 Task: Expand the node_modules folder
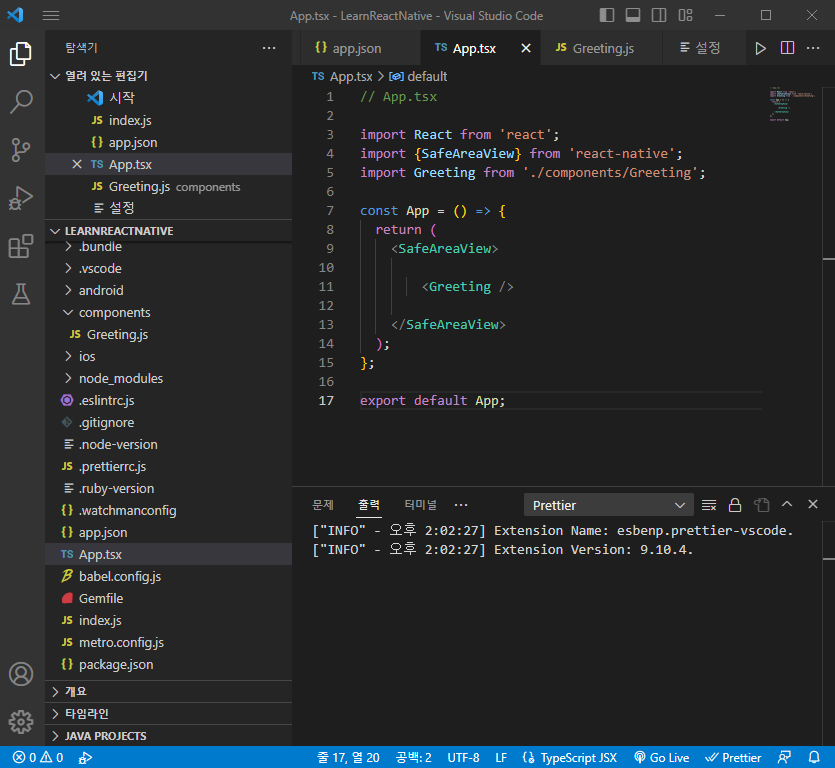(168, 379)
